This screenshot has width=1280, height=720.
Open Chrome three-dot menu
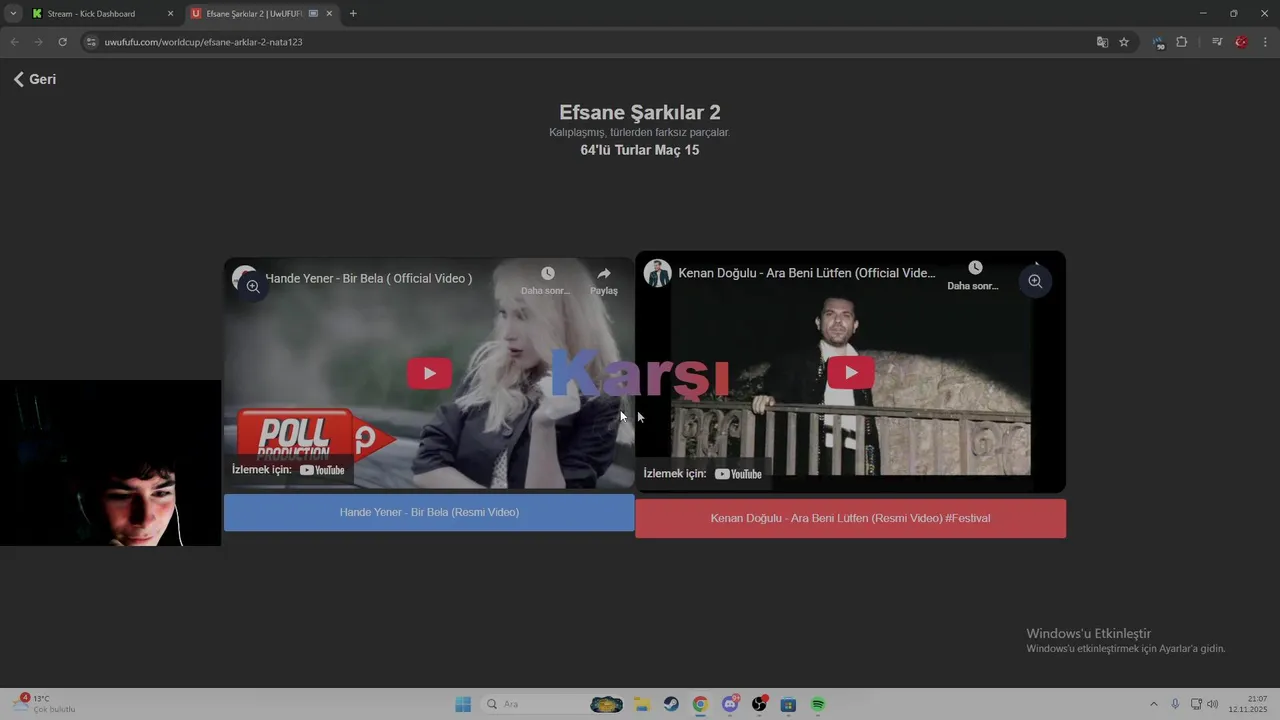pyautogui.click(x=1266, y=42)
